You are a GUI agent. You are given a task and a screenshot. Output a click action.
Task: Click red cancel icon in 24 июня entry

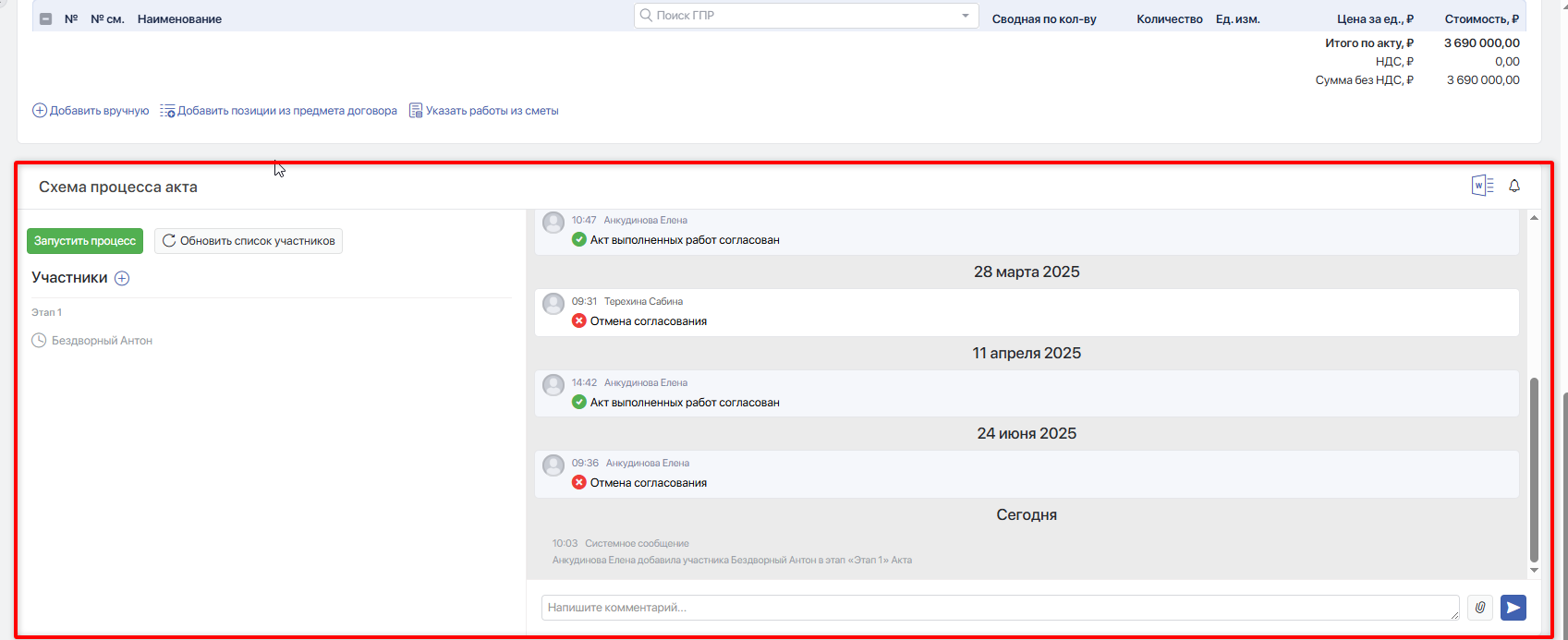tap(579, 482)
